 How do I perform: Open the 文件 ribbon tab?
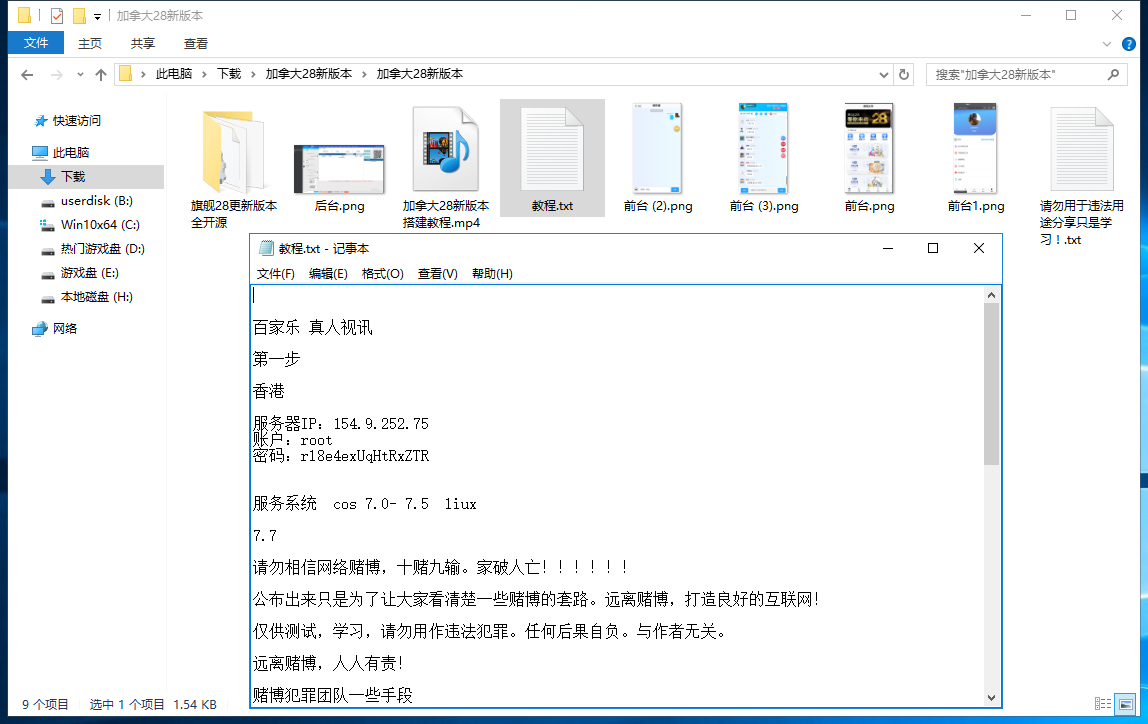pos(36,43)
